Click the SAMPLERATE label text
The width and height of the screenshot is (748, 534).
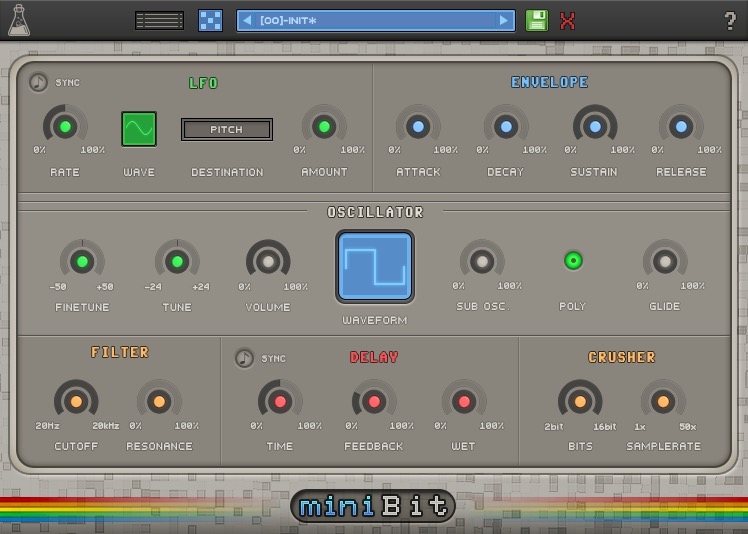pyautogui.click(x=664, y=446)
